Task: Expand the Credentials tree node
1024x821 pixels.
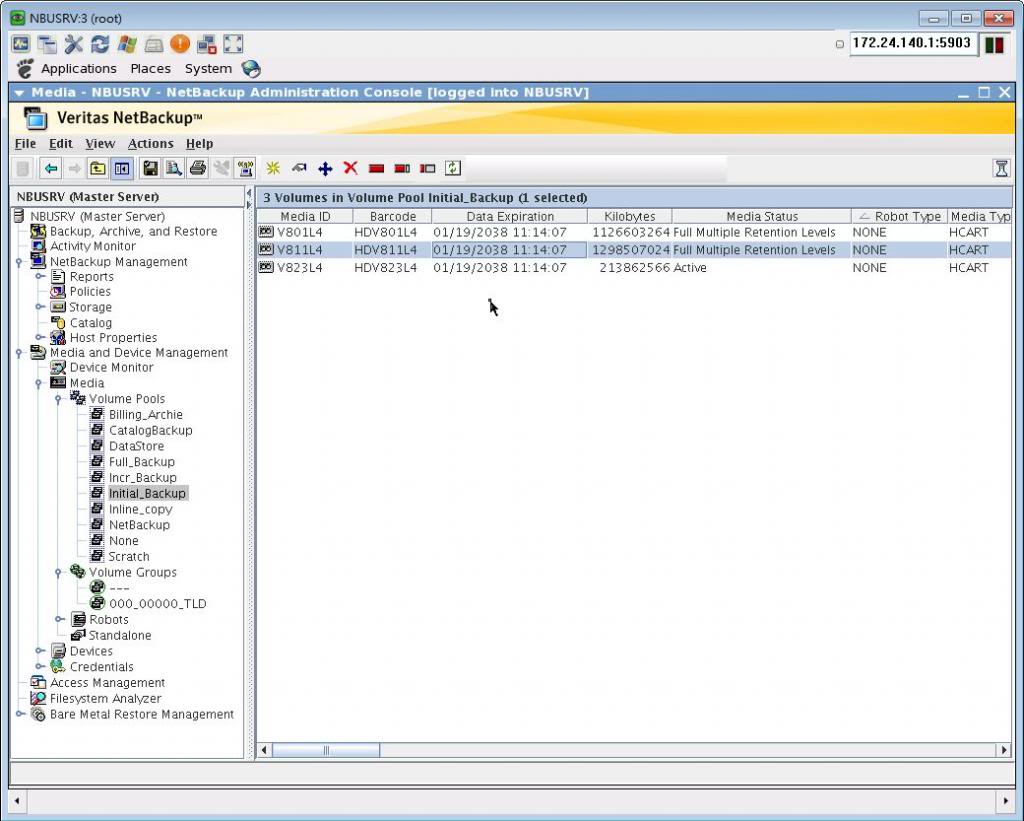Action: coord(40,666)
